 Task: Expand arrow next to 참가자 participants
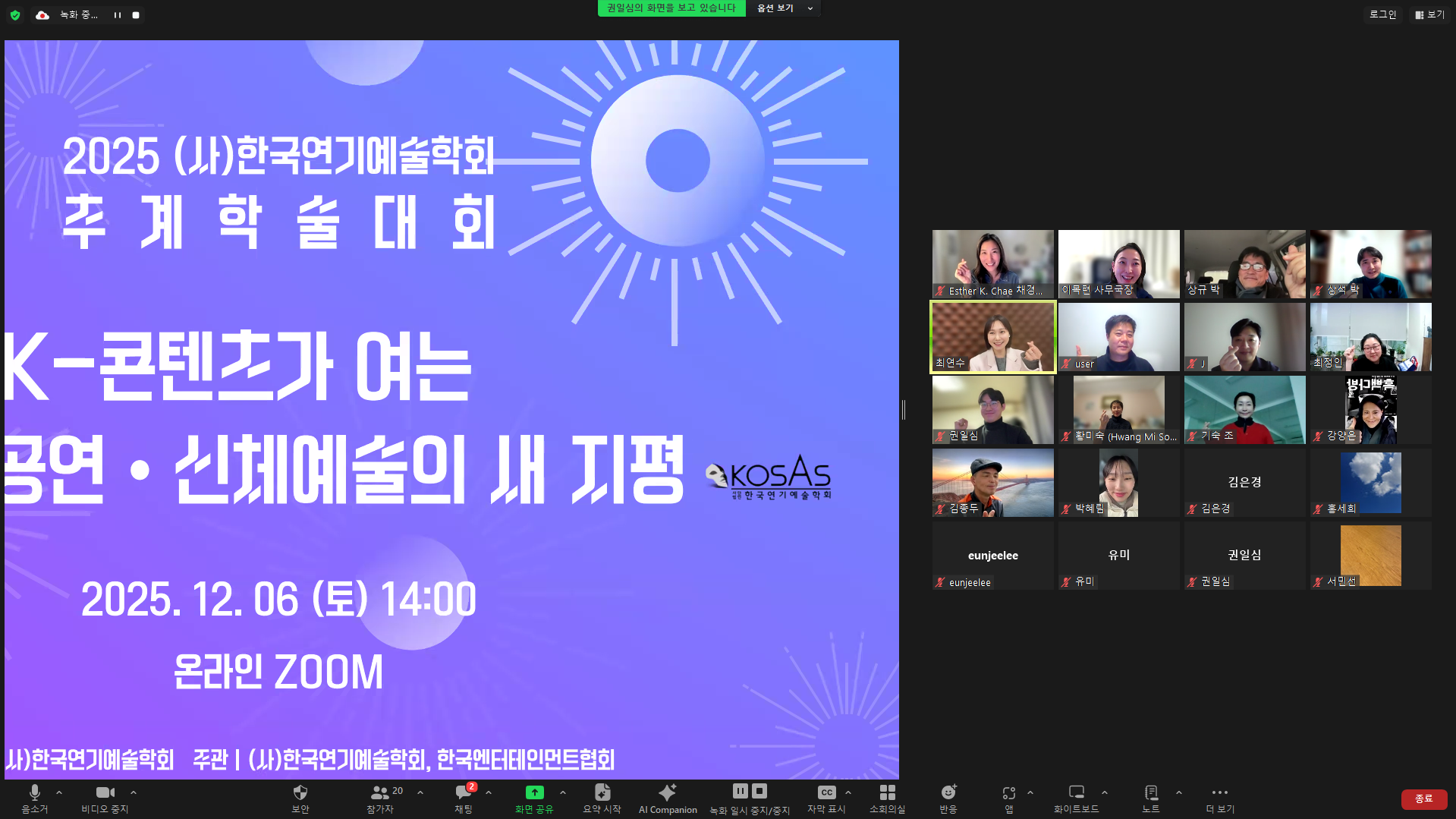420,792
